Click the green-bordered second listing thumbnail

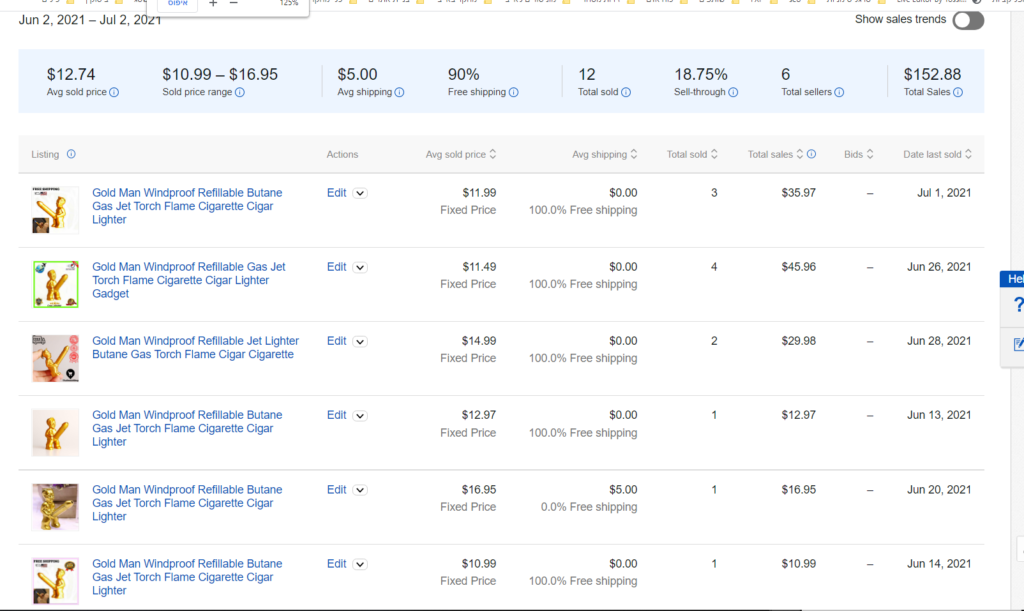[x=55, y=284]
